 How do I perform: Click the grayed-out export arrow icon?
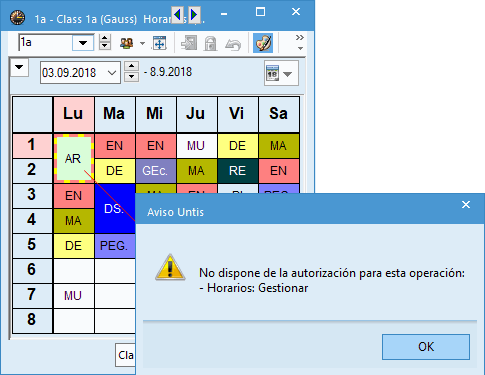(x=189, y=43)
